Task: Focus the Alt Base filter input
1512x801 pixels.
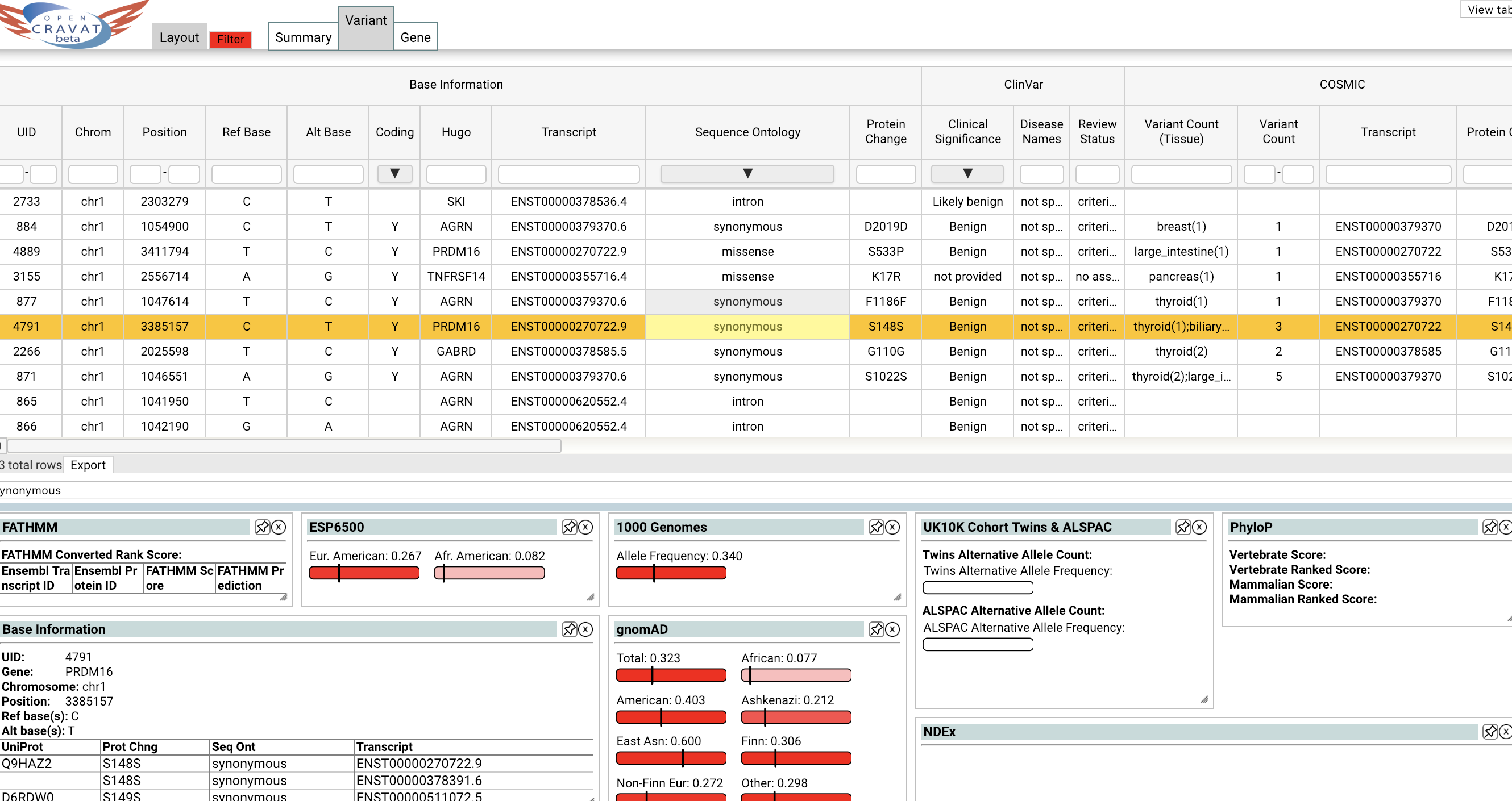Action: 328,174
